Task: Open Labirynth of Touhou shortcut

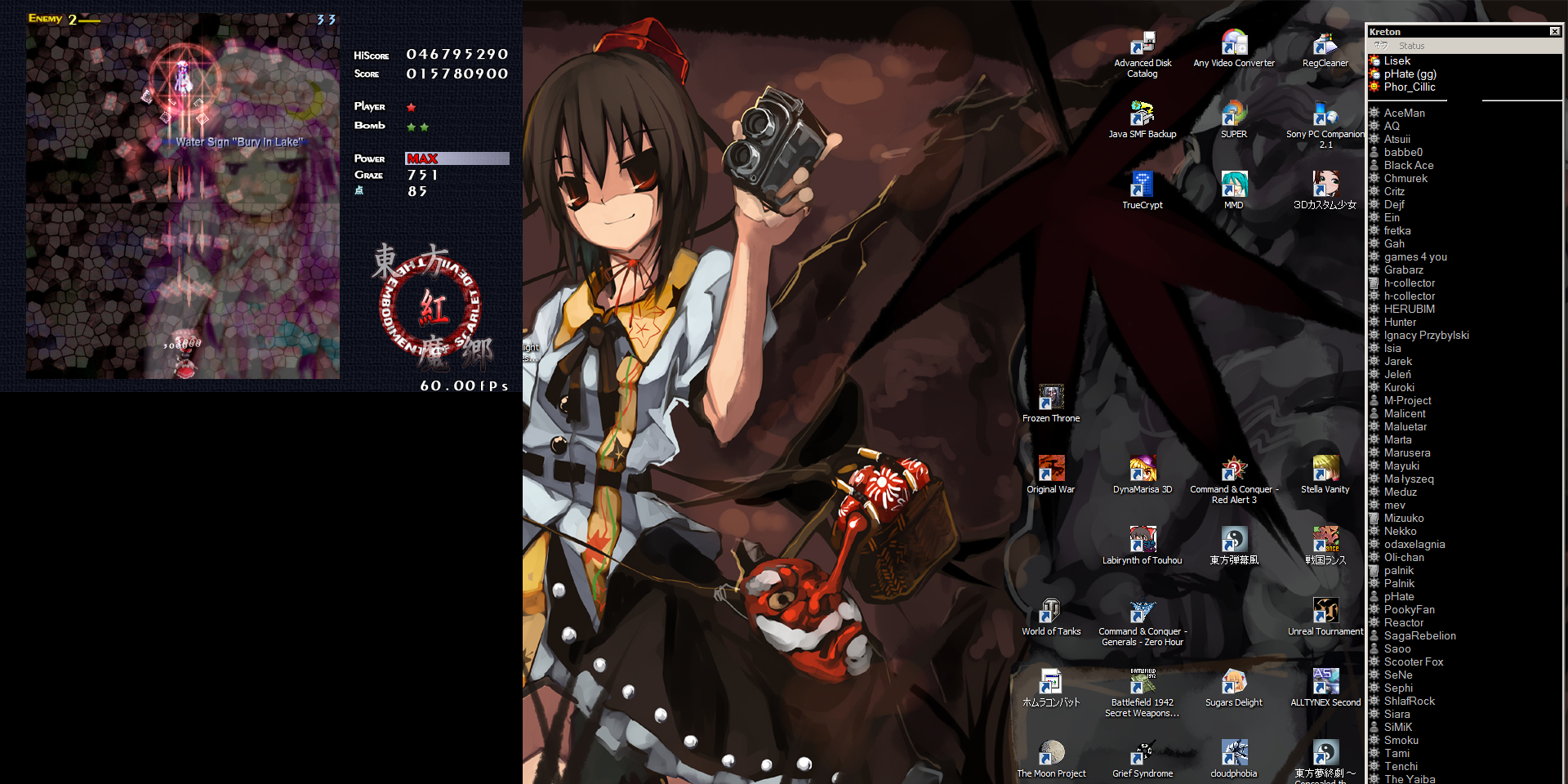Action: click(1143, 546)
